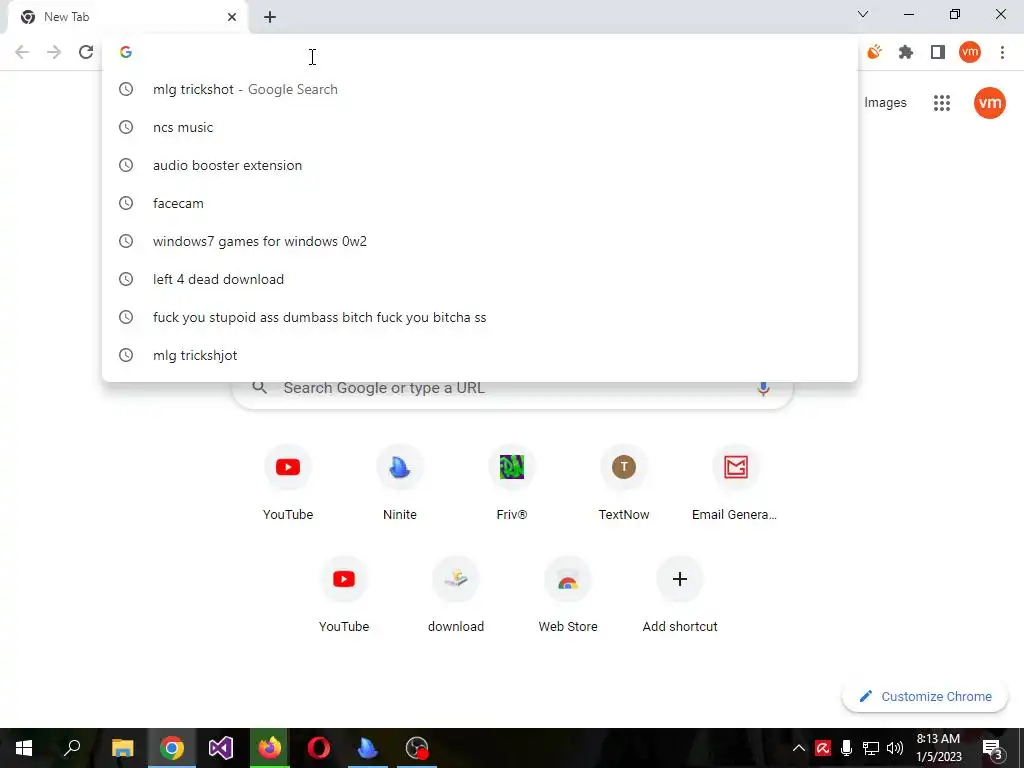Open Firefox from taskbar
The width and height of the screenshot is (1024, 768).
(x=270, y=748)
